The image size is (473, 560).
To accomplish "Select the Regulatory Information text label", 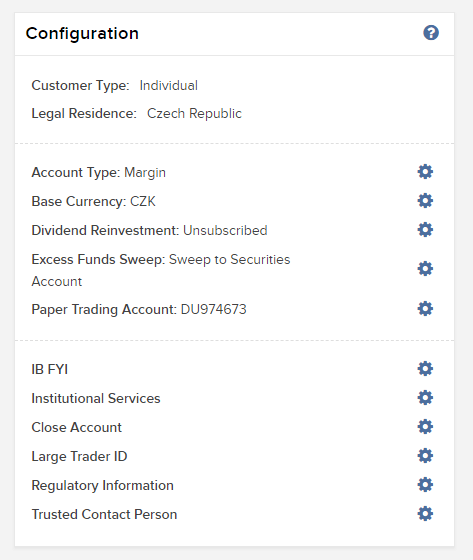I will coord(103,486).
